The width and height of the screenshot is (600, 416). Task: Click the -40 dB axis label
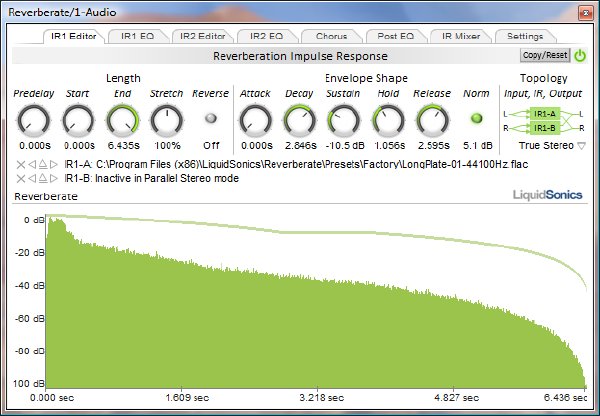tap(30, 285)
